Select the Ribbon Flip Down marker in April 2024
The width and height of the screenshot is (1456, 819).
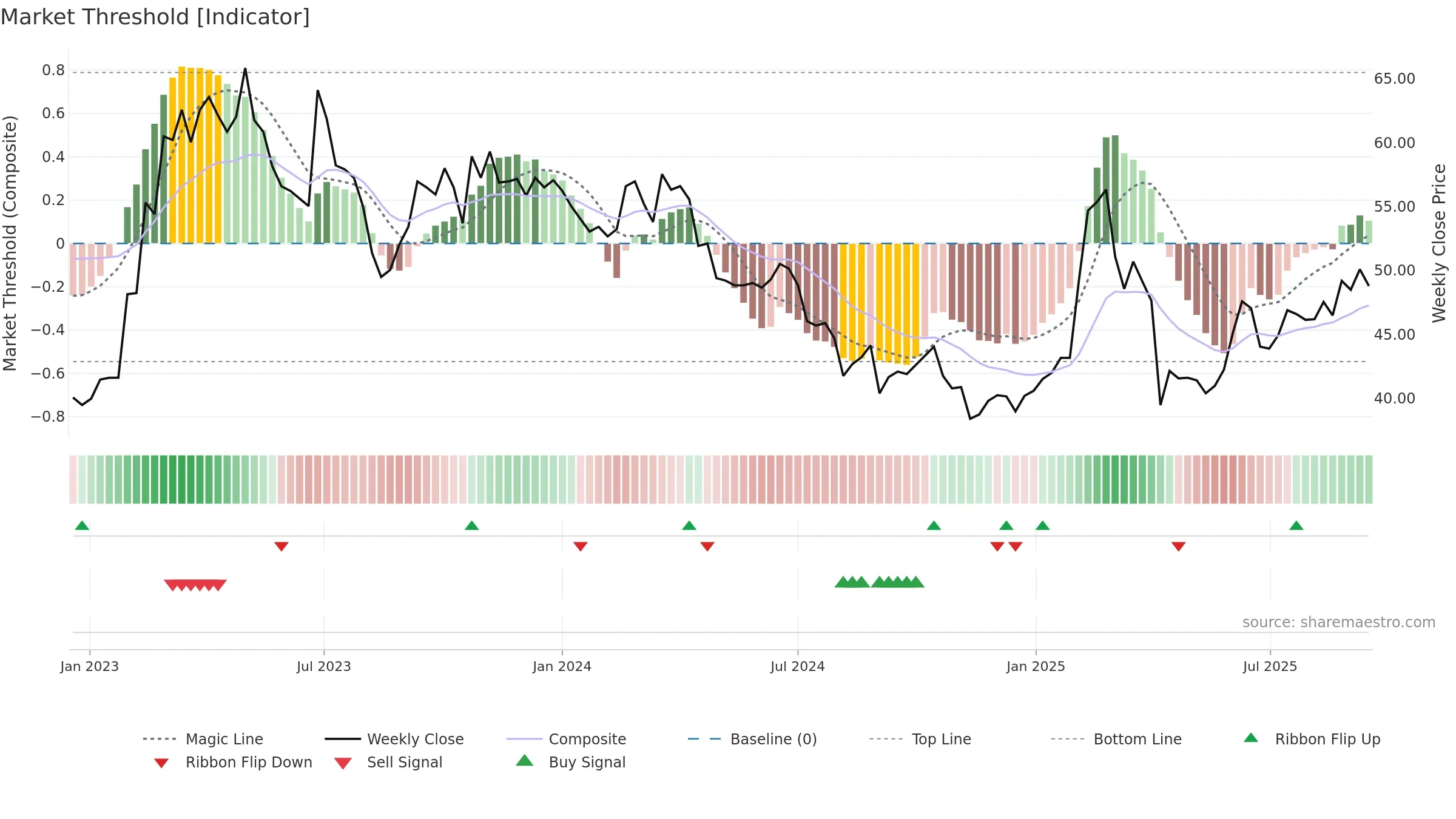click(707, 546)
